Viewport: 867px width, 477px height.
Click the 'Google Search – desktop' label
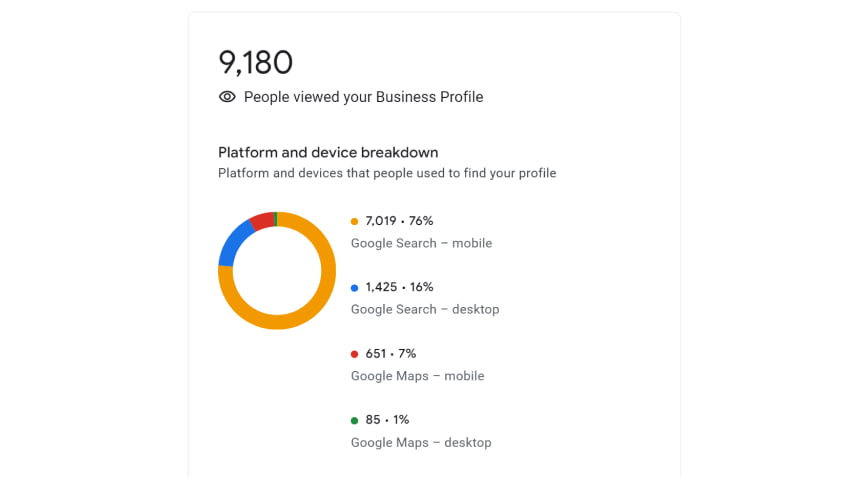coord(425,310)
